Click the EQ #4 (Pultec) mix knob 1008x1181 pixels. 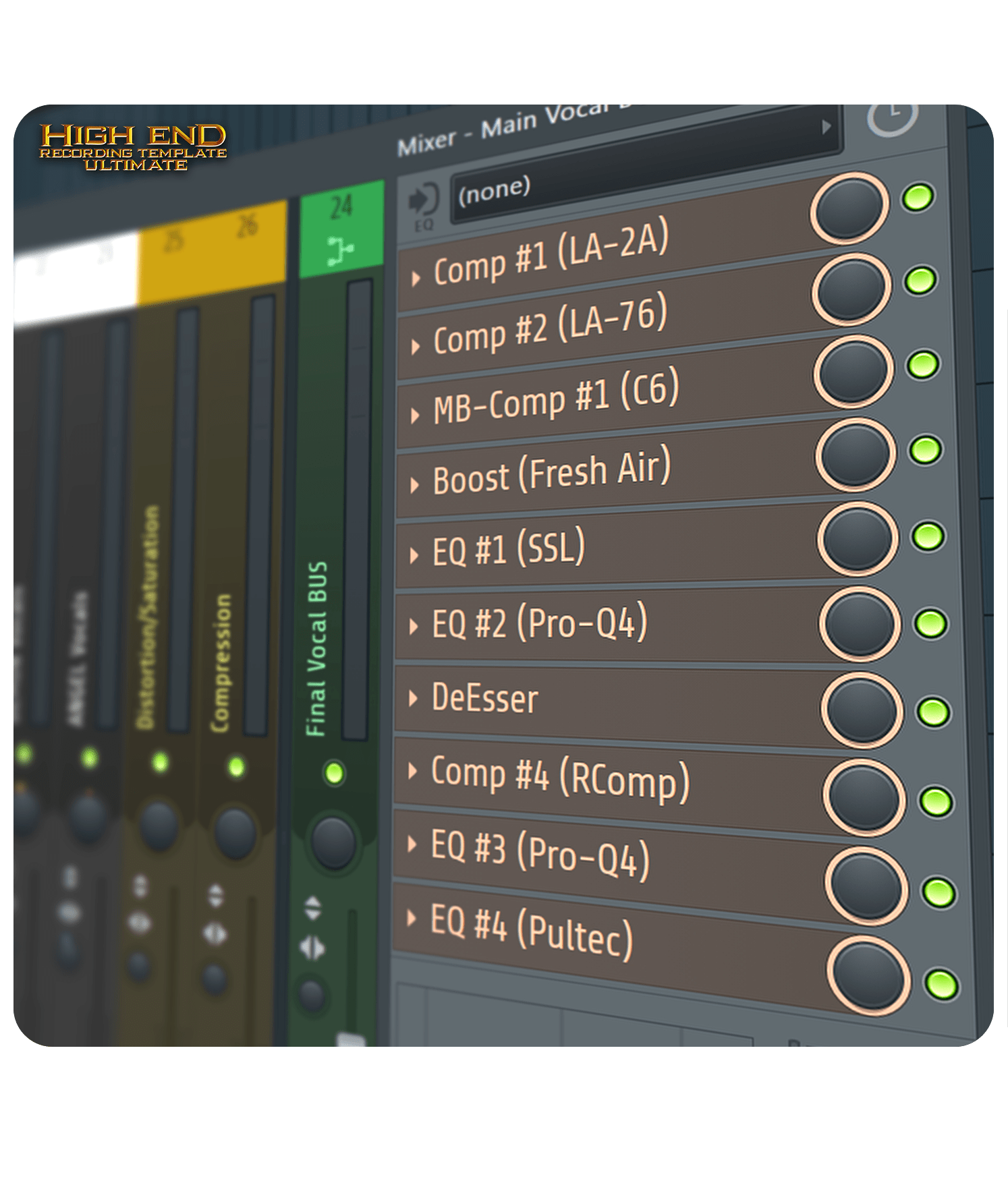[x=868, y=976]
